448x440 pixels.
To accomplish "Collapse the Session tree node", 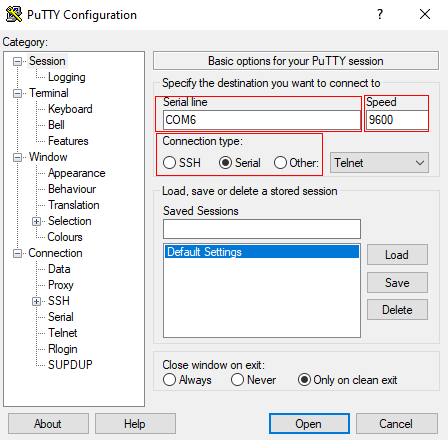I will [x=17, y=61].
